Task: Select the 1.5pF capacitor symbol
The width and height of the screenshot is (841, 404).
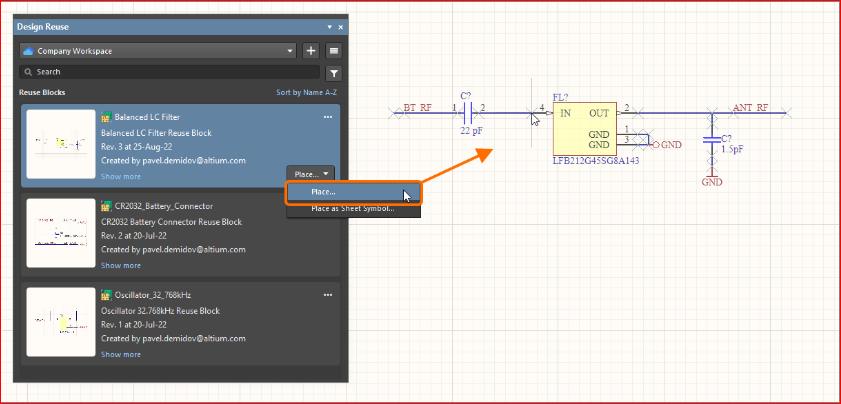Action: point(711,141)
